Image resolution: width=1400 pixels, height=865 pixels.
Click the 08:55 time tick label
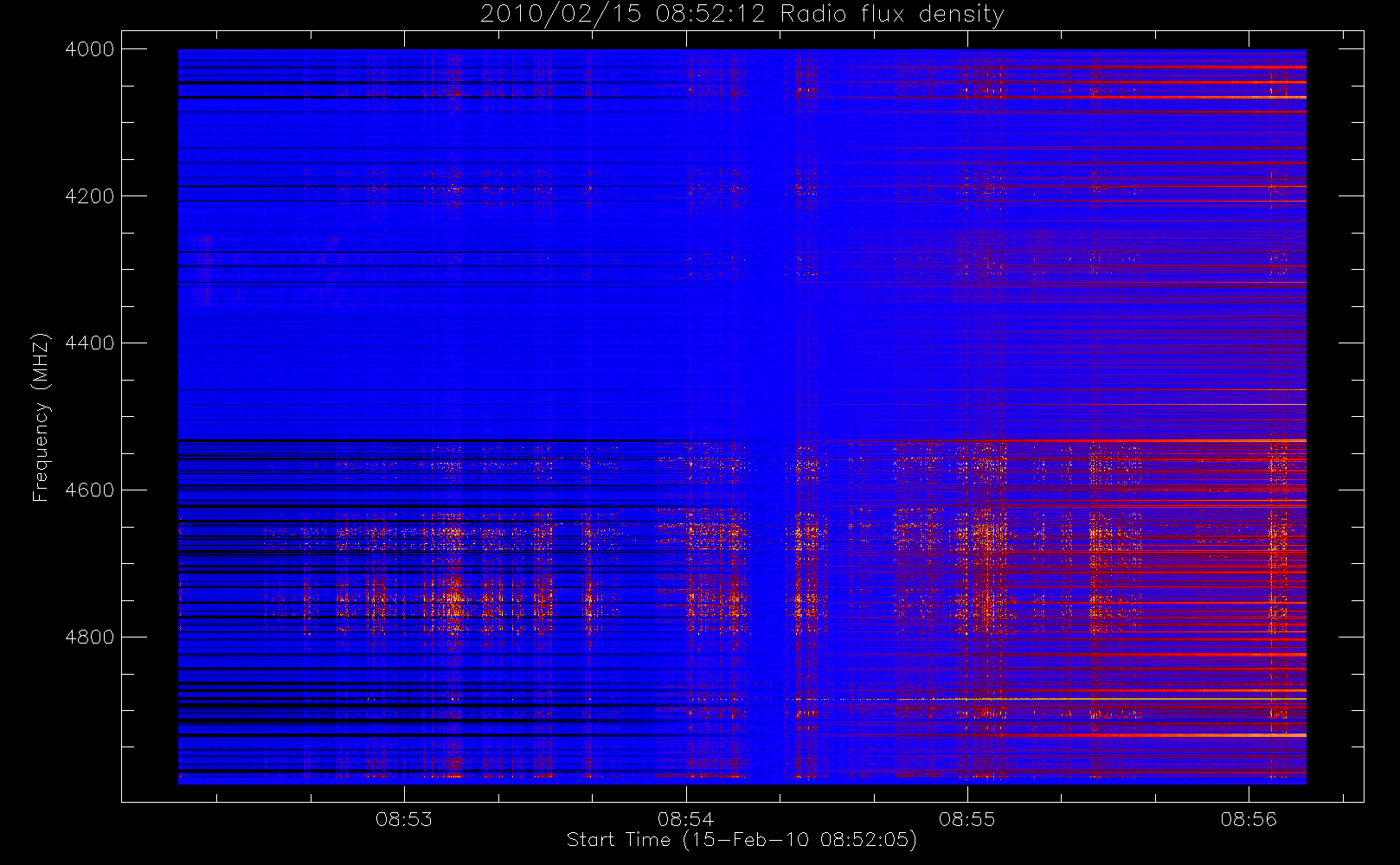click(967, 819)
